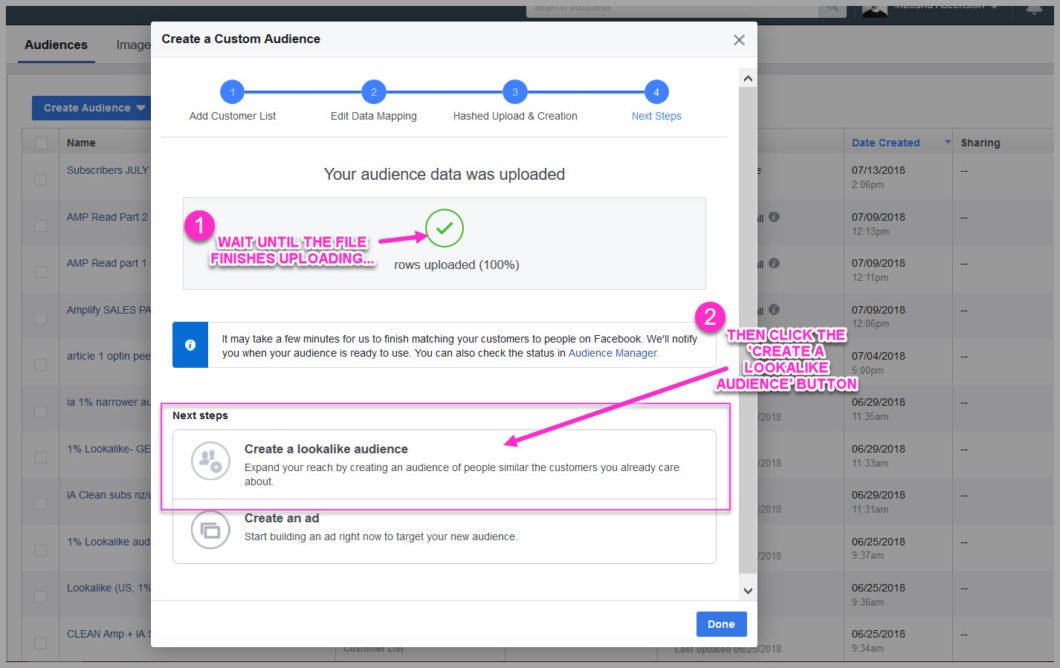The image size is (1060, 668).
Task: Click step 1 Add Customer List circle
Action: point(232,92)
